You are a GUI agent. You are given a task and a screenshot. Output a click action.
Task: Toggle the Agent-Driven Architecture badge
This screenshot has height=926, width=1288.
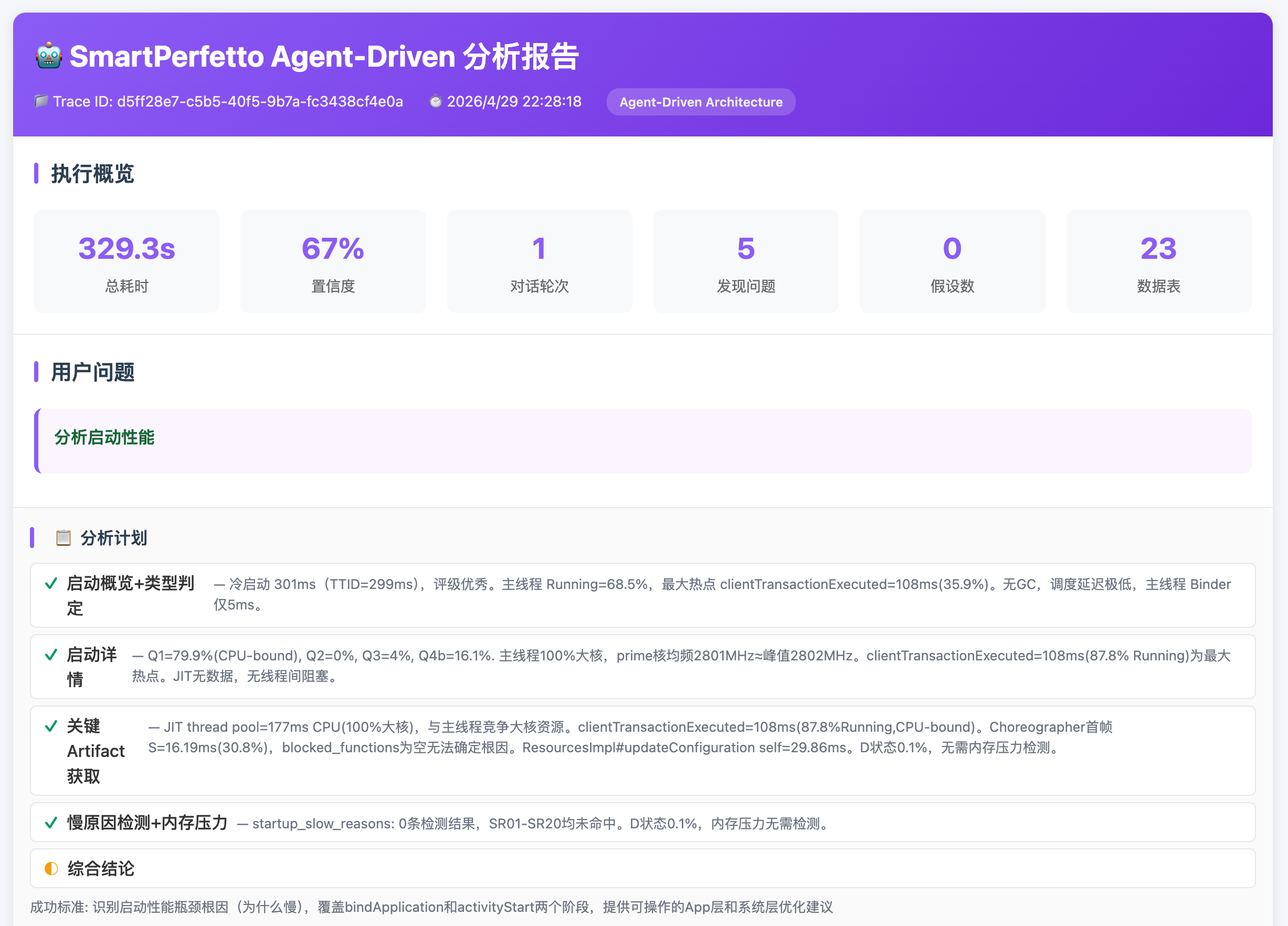(x=701, y=102)
